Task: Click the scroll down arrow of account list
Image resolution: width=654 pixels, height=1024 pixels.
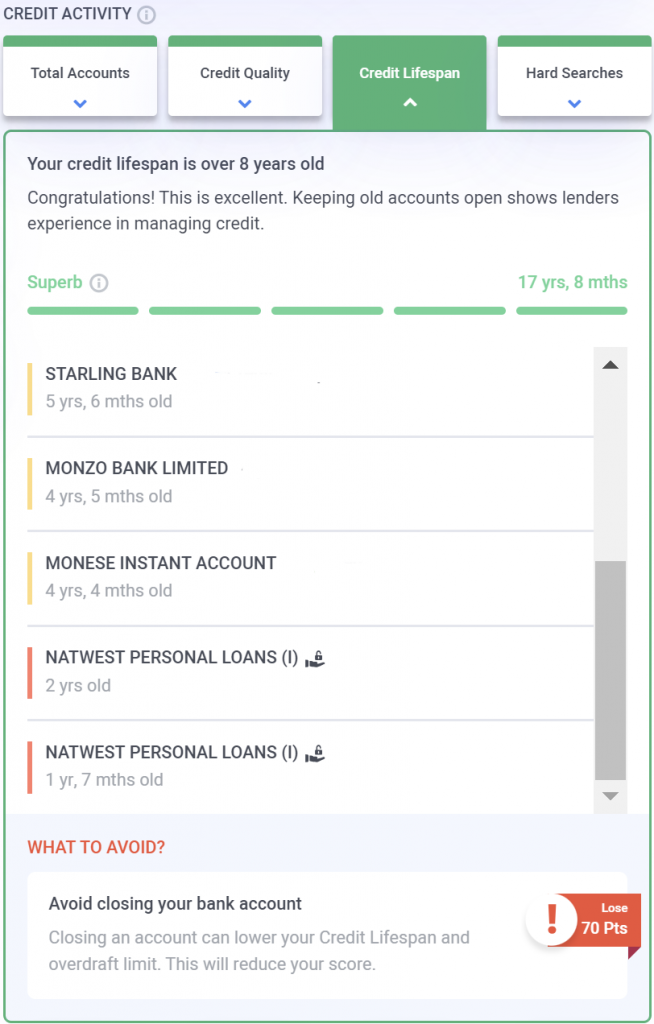Action: 610,796
